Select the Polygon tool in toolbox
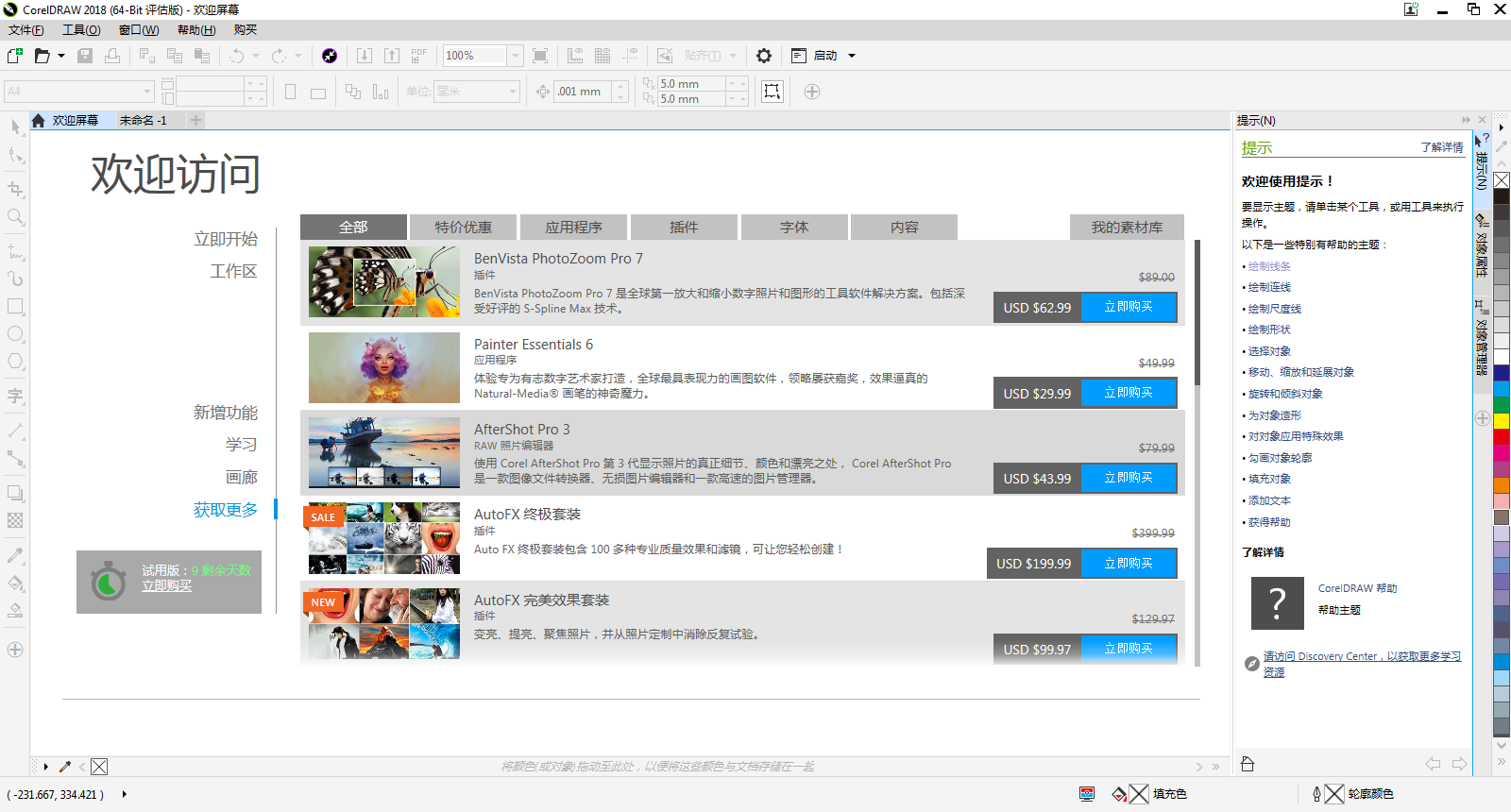Viewport: 1511px width, 812px height. (15, 361)
